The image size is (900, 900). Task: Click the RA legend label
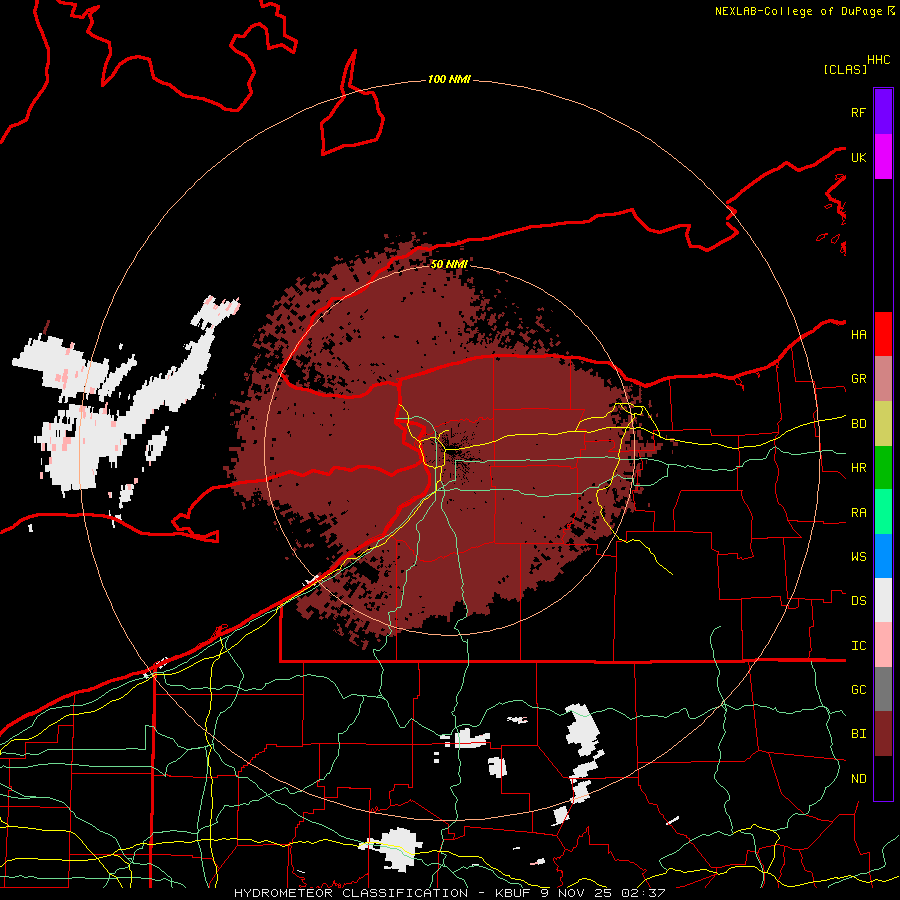coord(858,513)
